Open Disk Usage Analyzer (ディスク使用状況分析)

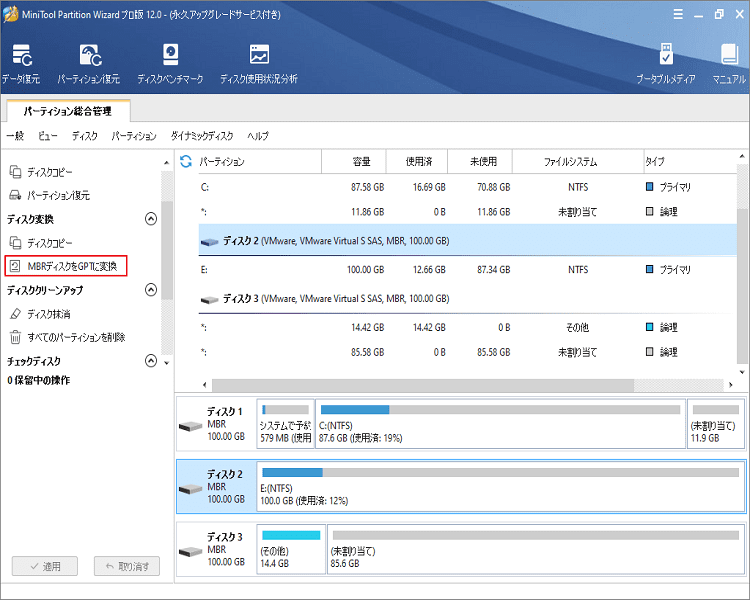[259, 64]
